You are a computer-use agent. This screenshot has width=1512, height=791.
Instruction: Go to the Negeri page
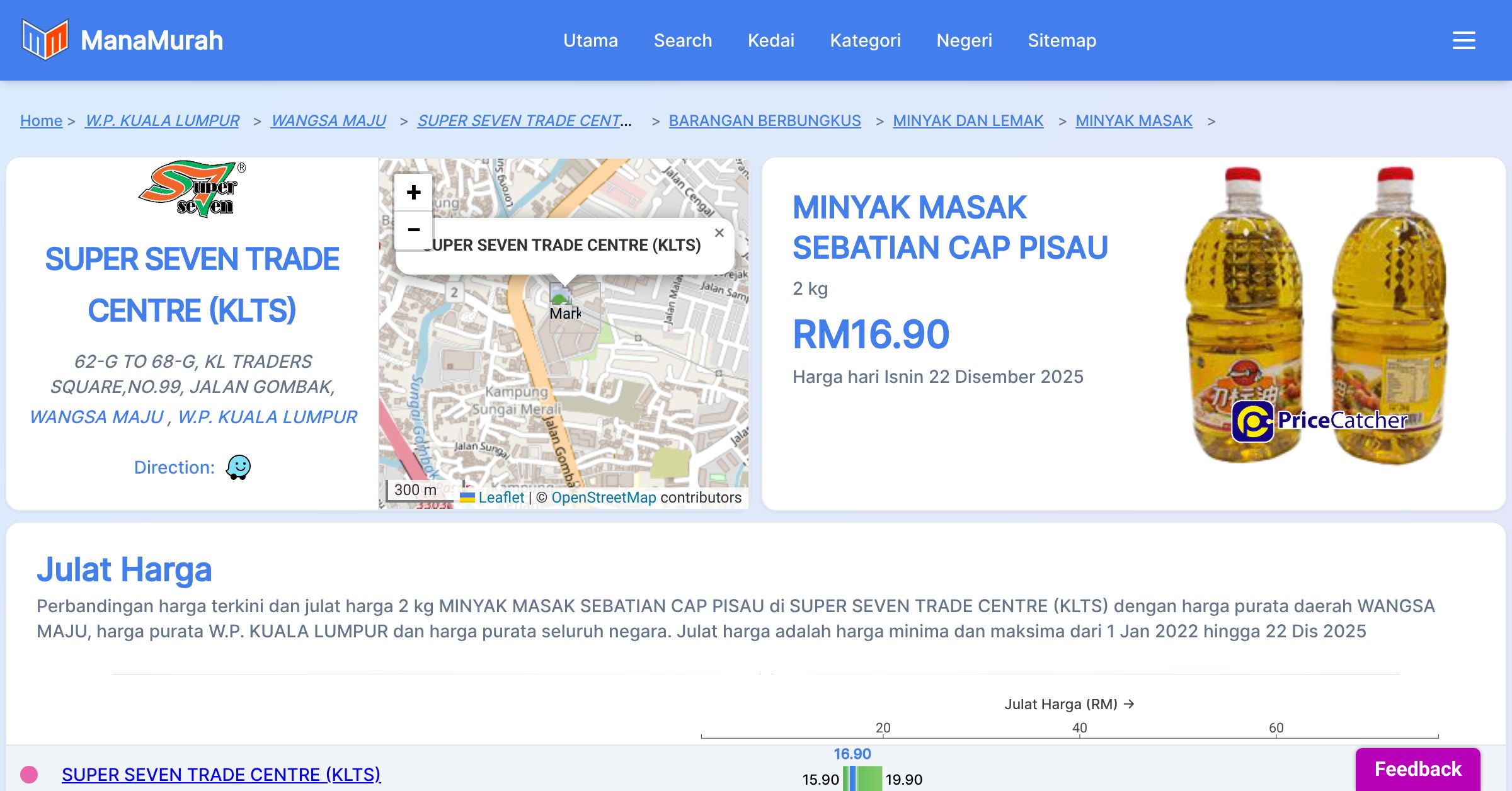[x=964, y=40]
